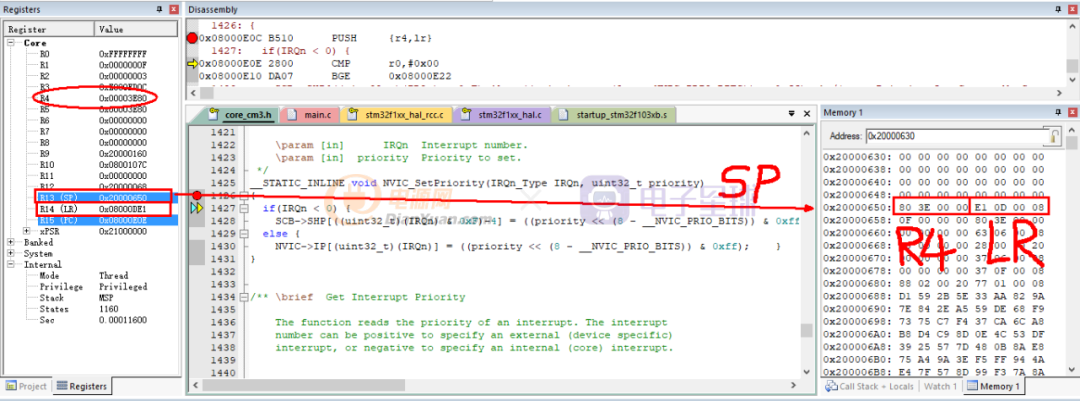The height and width of the screenshot is (401, 1080).
Task: Collapse the Core register group
Action: tap(11, 43)
